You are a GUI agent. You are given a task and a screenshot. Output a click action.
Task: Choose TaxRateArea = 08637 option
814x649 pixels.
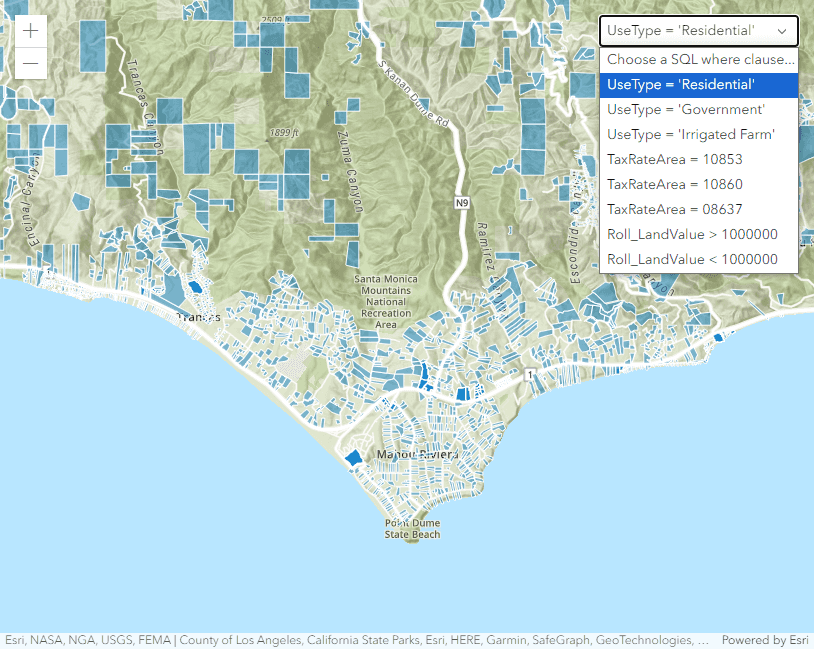tap(698, 210)
